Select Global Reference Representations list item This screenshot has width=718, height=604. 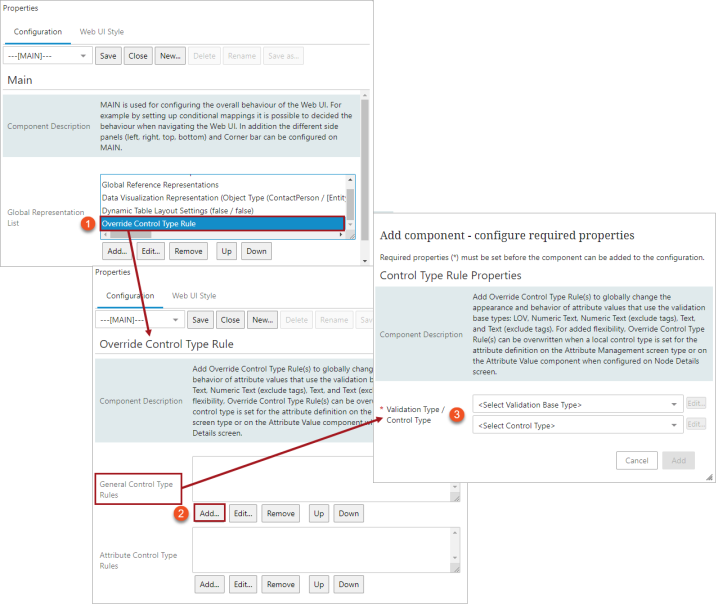pos(160,185)
